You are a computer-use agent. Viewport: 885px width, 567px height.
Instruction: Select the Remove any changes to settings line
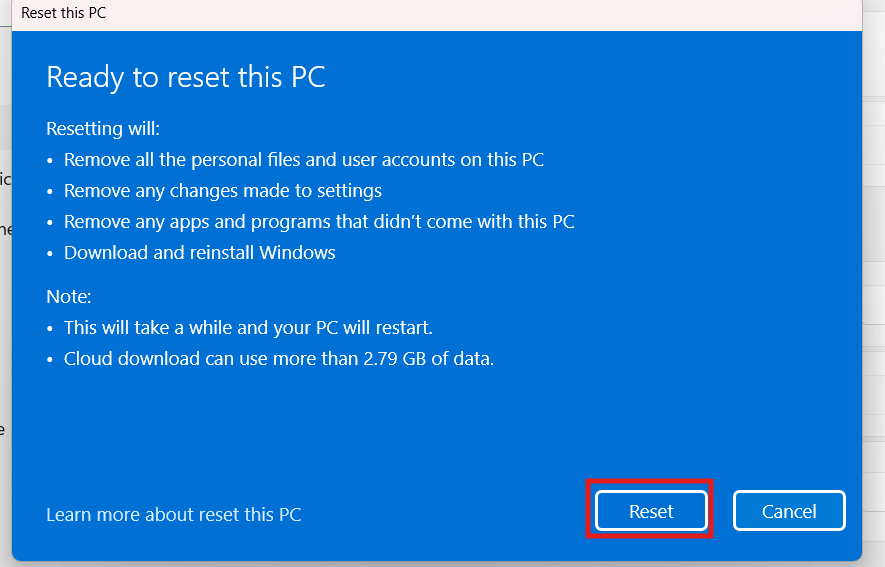point(223,191)
